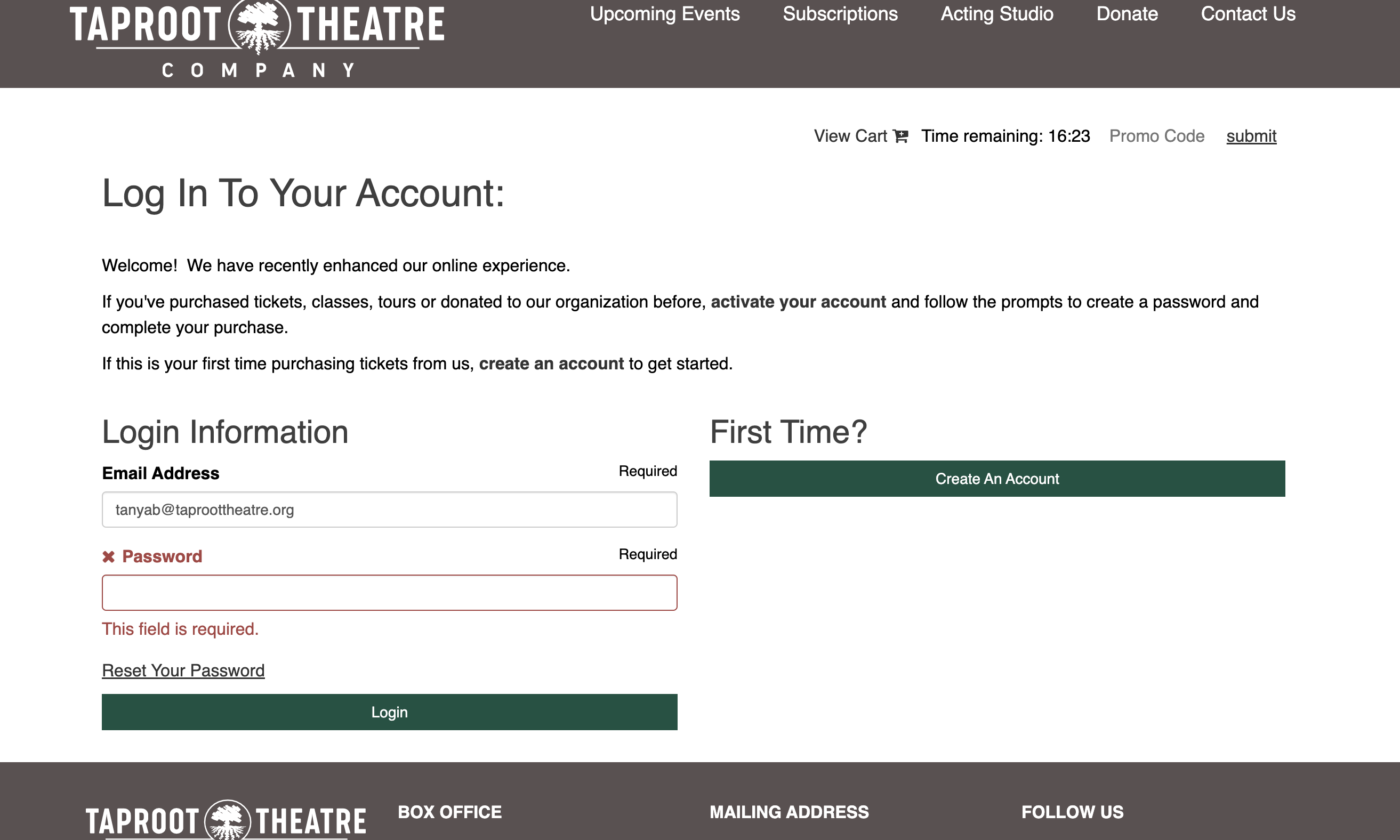Open the Subscriptions menu item
1400x840 pixels.
pos(840,14)
